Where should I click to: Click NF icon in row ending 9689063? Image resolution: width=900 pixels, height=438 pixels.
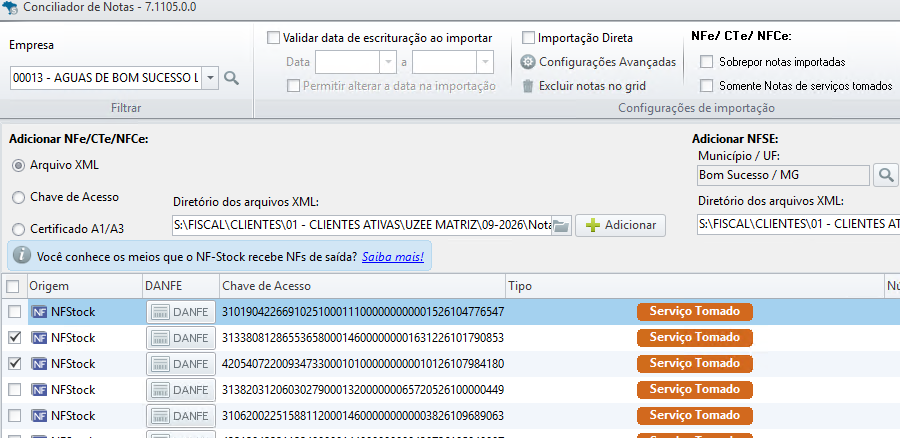(39, 416)
